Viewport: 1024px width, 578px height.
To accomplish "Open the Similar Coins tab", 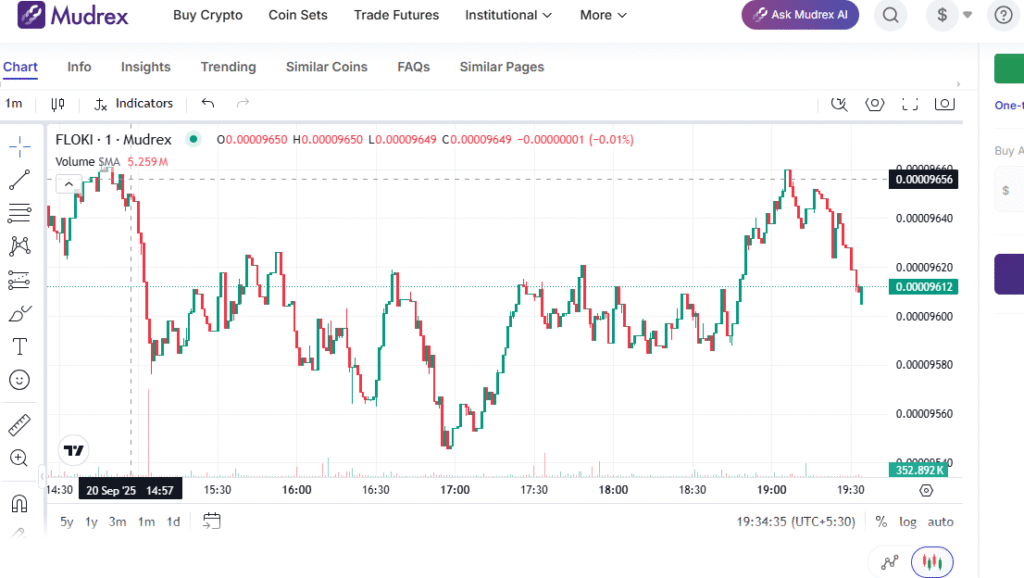I will click(326, 67).
